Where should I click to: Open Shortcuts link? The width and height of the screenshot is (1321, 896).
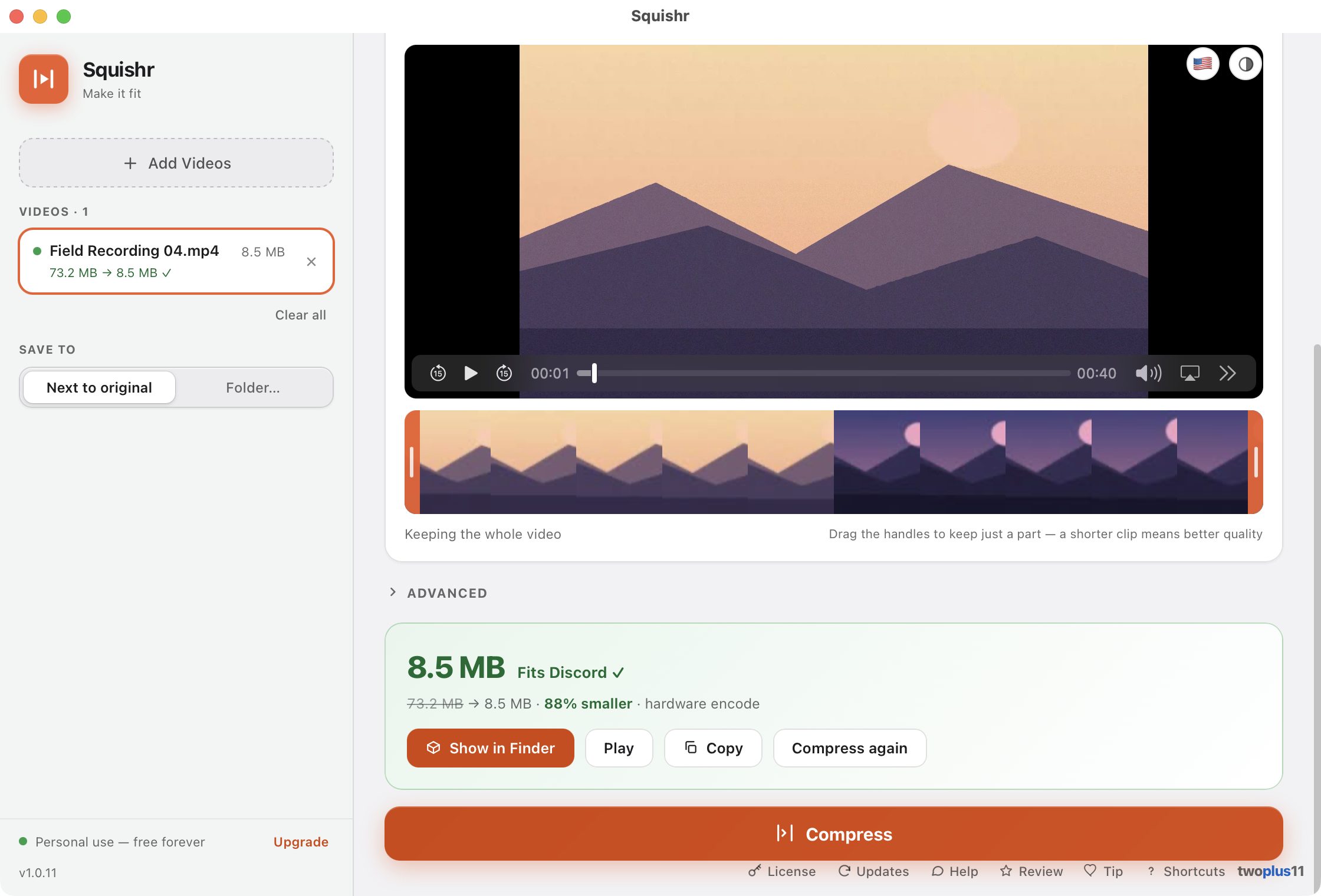[x=1186, y=871]
